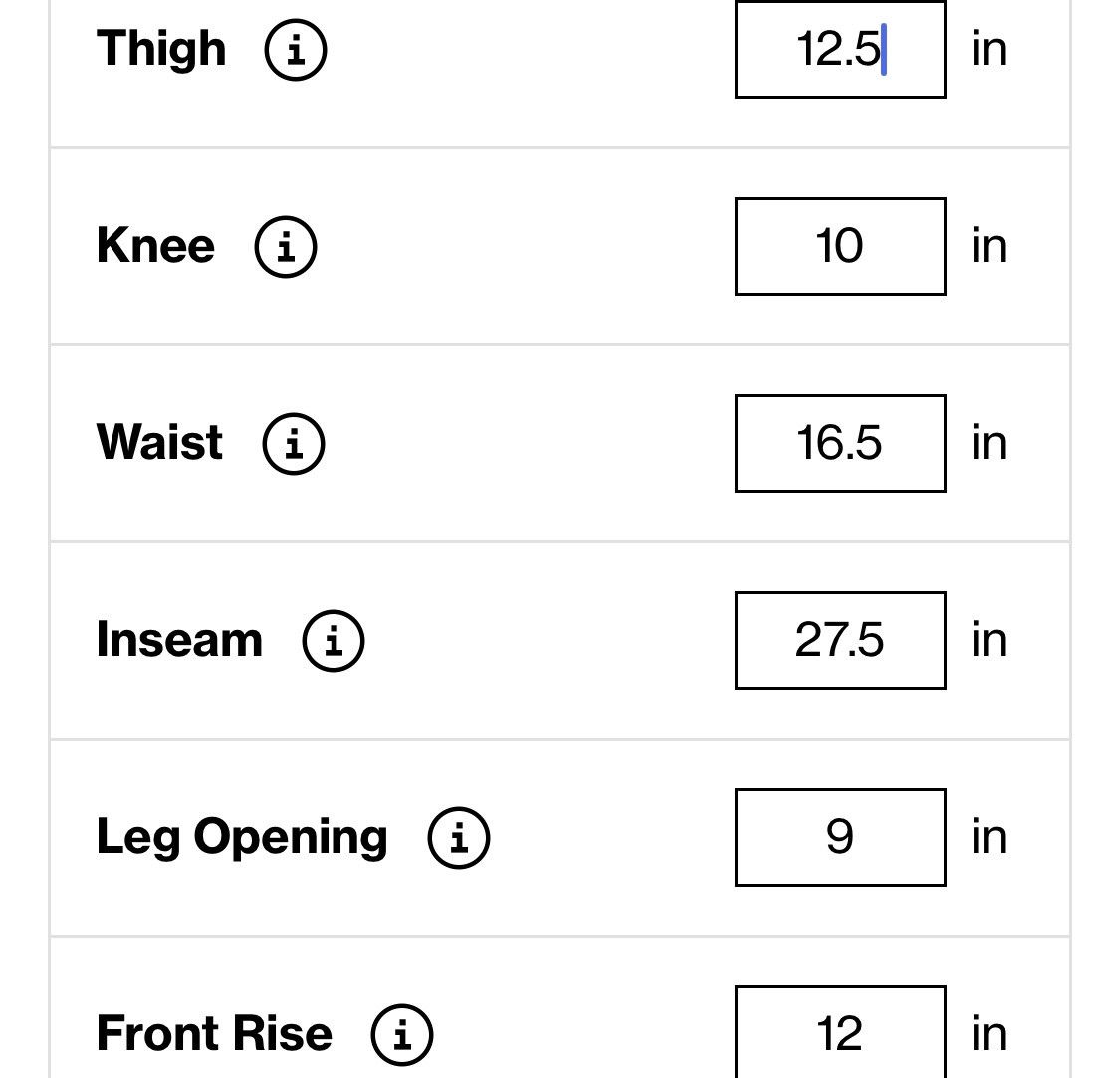Click the Thigh label text
The image size is (1120, 1078).
161,50
